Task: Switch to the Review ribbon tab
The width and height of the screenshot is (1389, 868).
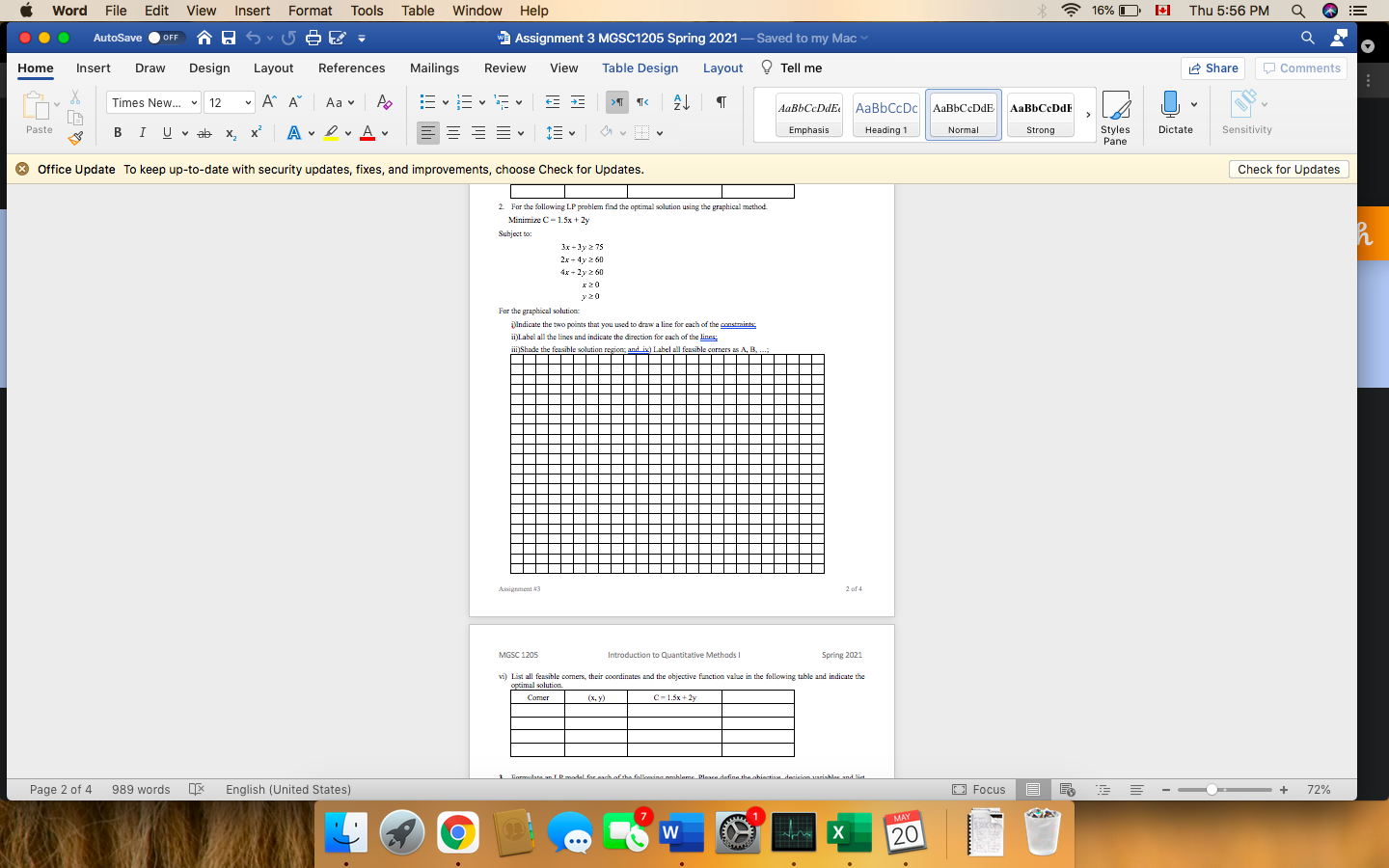Action: tap(504, 68)
